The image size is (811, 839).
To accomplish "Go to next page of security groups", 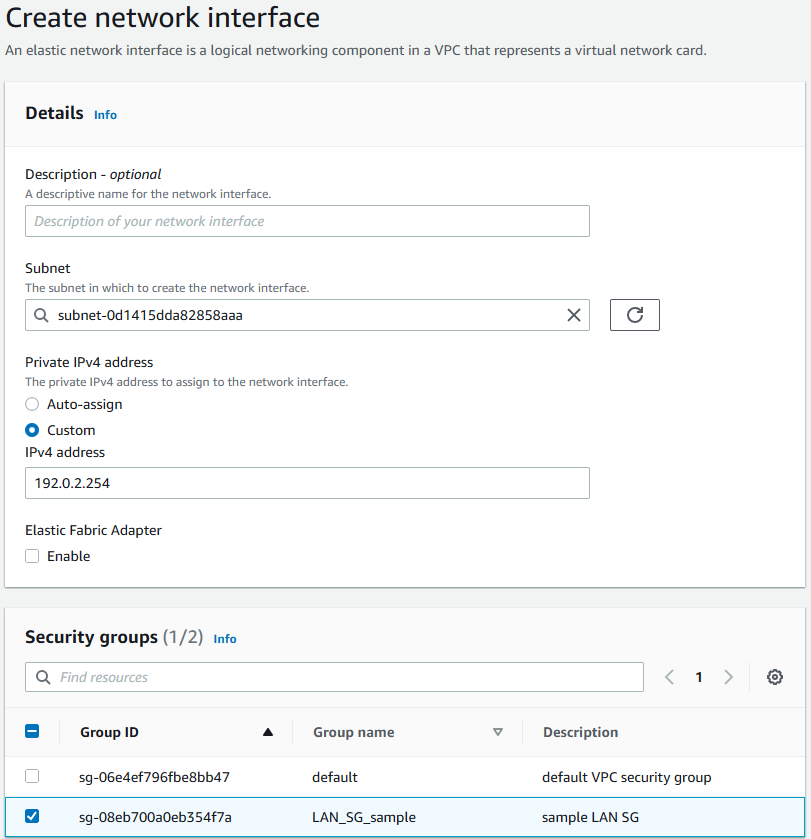I will [x=729, y=677].
